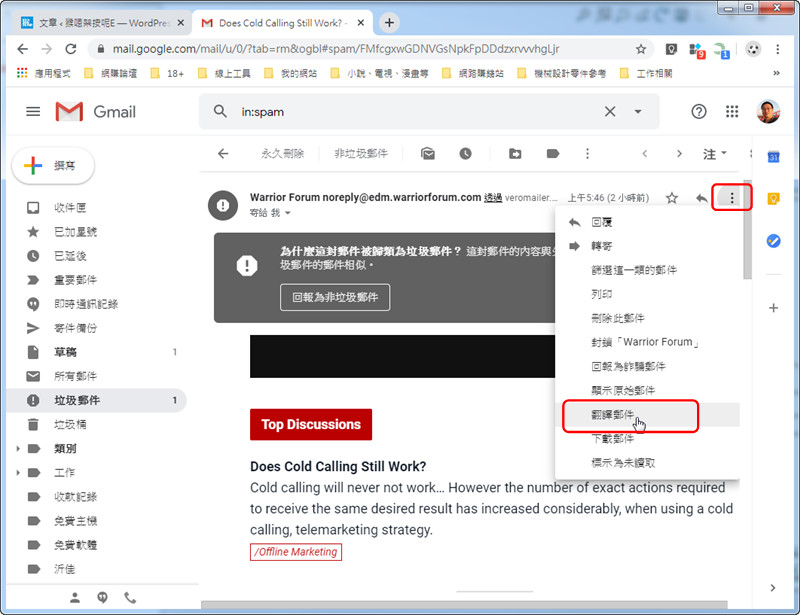Select 翻譯郵件 menu item
Screen dimensions: 800x615
coord(647,415)
